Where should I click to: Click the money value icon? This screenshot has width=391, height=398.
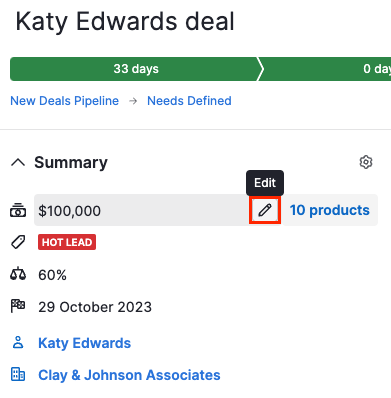coord(18,210)
